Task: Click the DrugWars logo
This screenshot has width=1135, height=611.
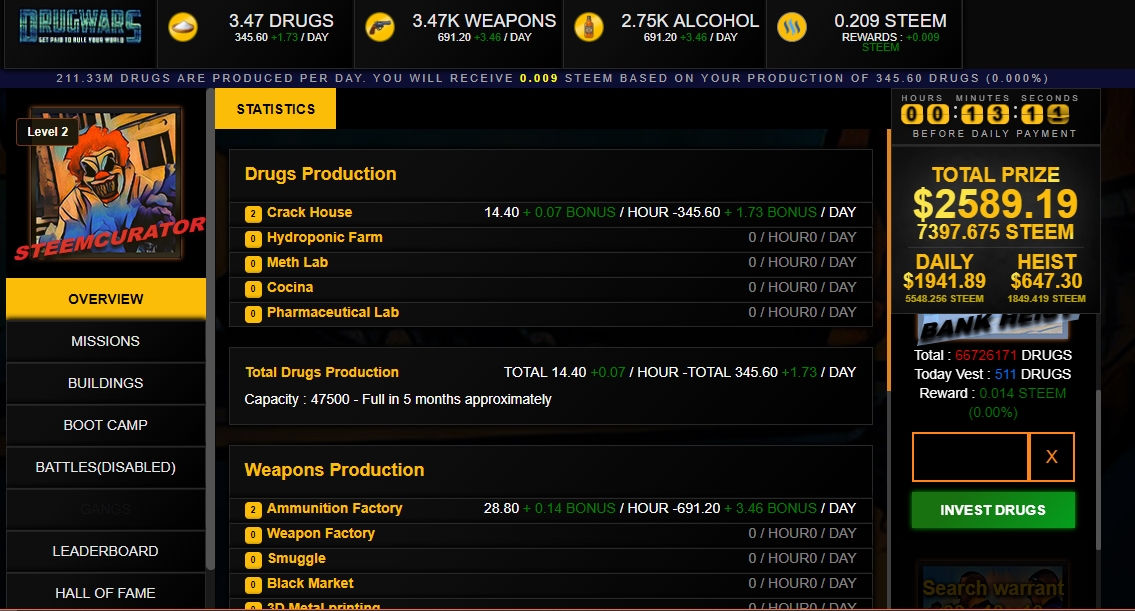Action: [x=80, y=27]
